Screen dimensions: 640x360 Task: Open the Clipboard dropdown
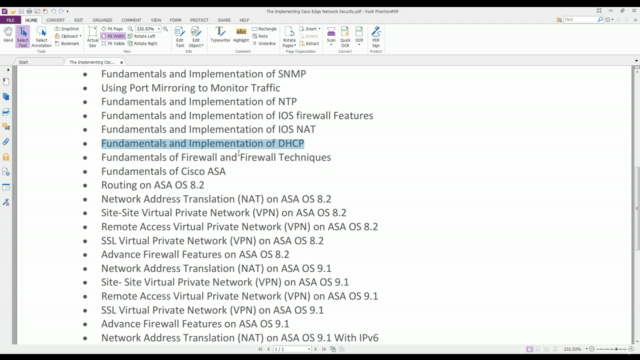tap(68, 36)
